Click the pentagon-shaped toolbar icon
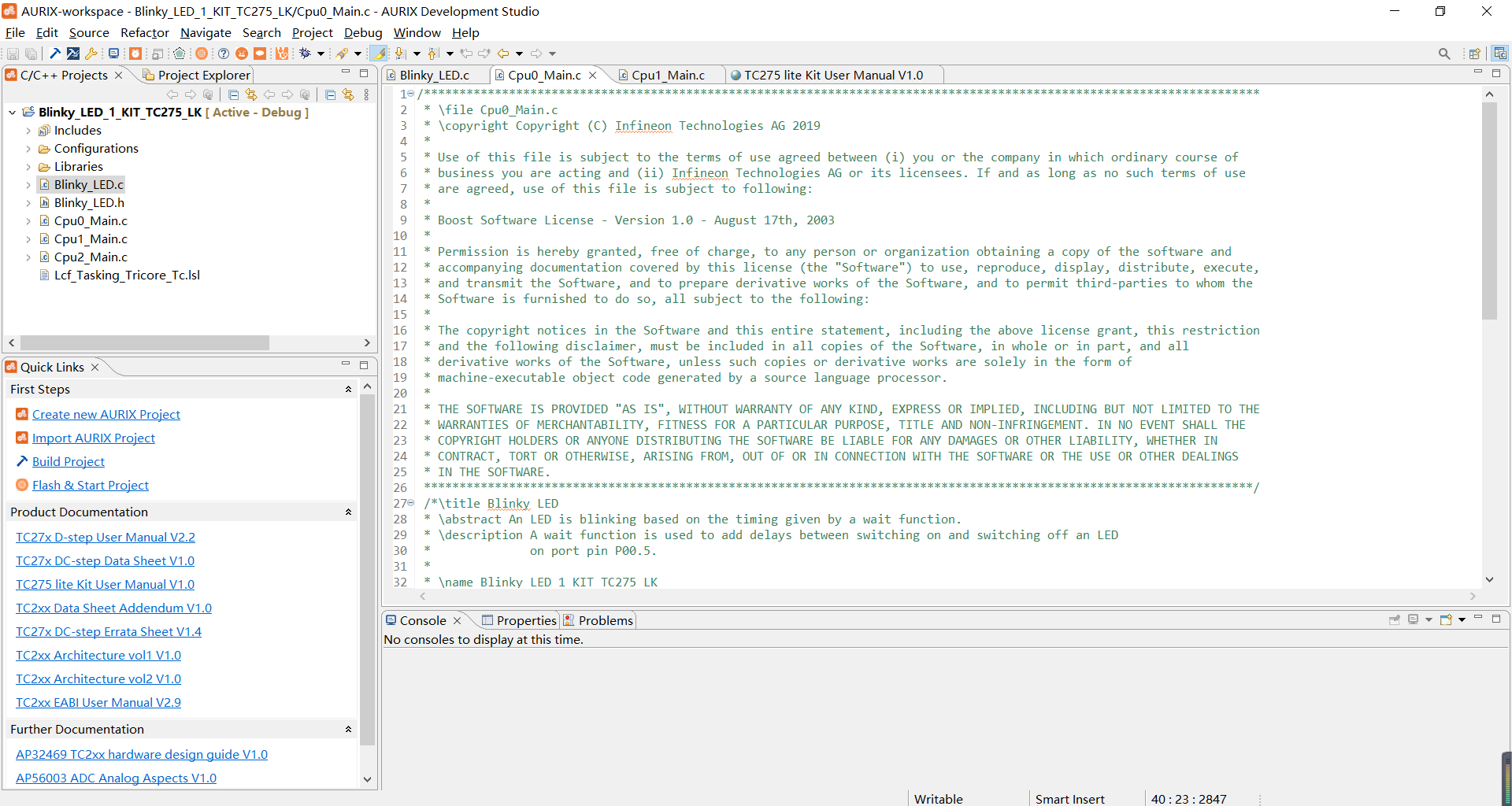Image resolution: width=1512 pixels, height=806 pixels. click(x=180, y=54)
